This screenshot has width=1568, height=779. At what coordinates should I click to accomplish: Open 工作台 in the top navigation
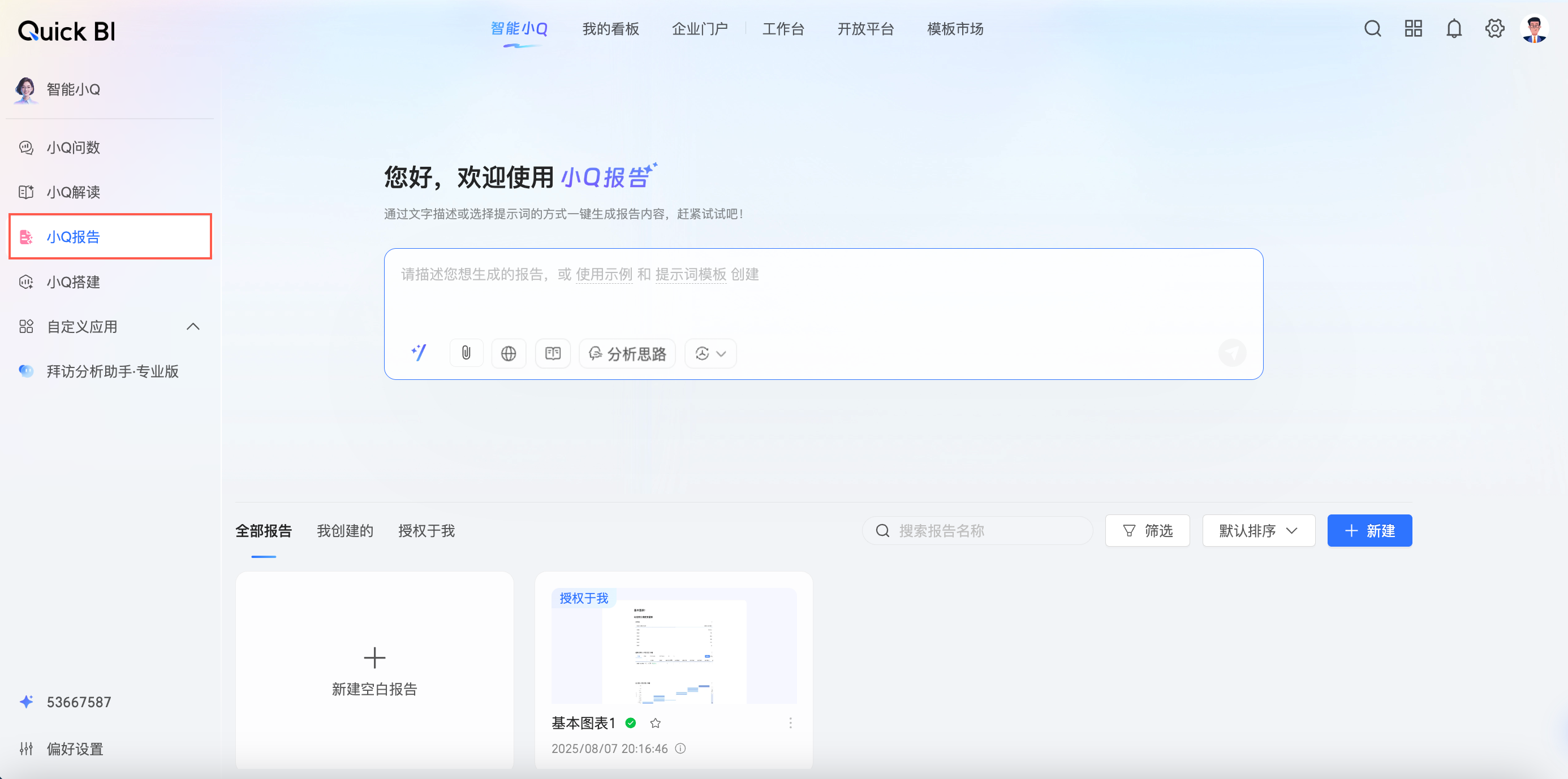(x=783, y=29)
